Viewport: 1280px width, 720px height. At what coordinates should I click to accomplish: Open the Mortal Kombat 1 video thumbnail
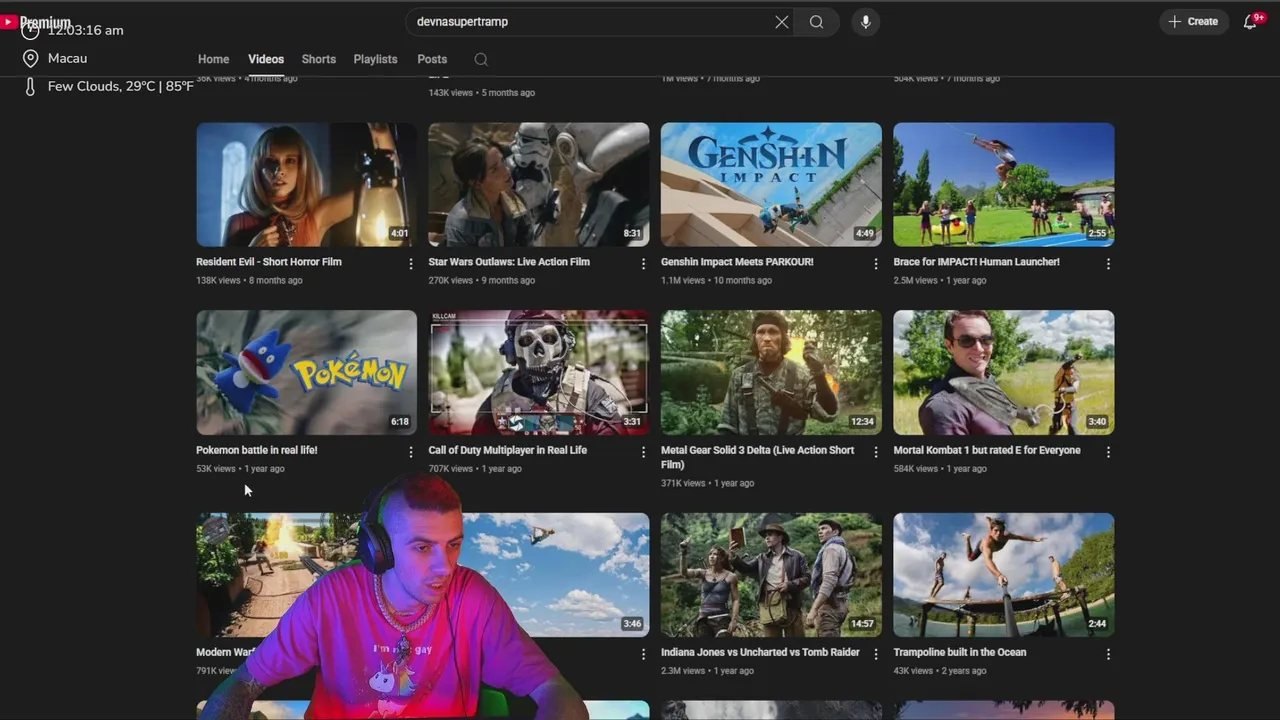(1003, 372)
